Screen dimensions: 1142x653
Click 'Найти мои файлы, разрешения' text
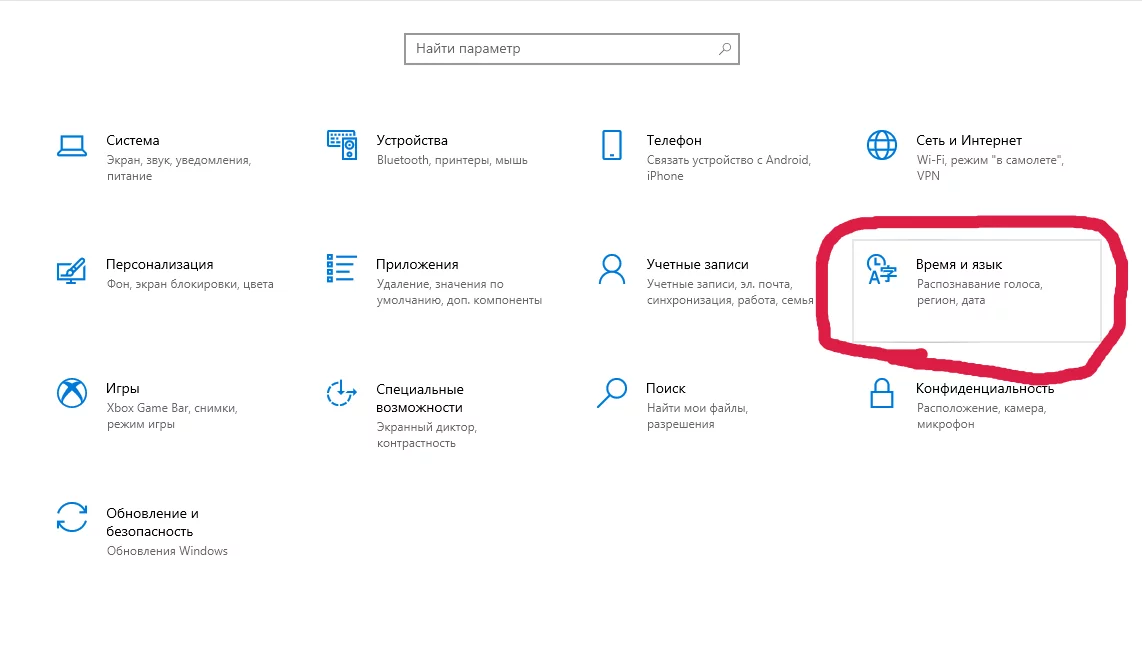[x=697, y=416]
